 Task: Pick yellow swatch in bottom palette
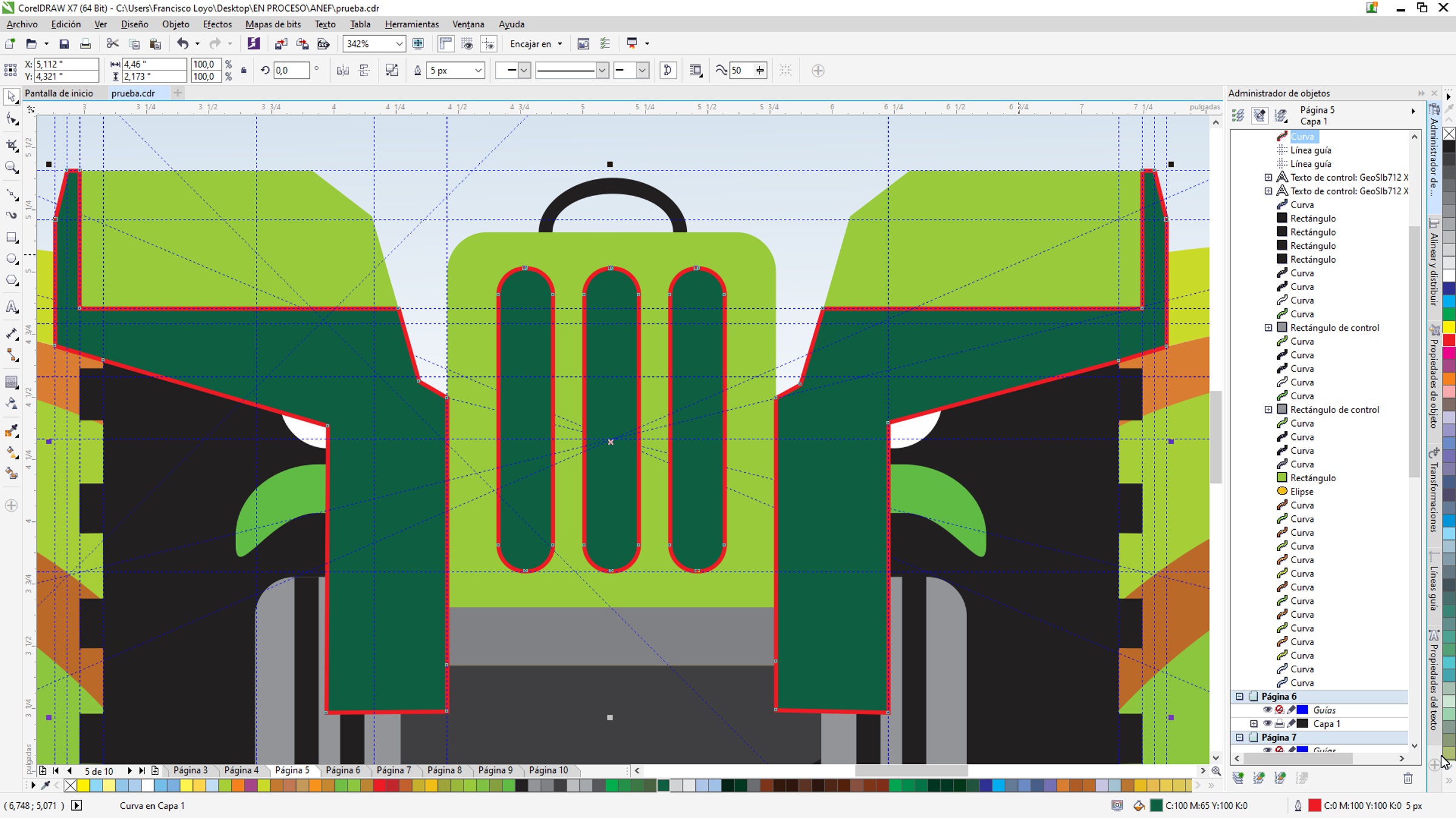pyautogui.click(x=83, y=786)
